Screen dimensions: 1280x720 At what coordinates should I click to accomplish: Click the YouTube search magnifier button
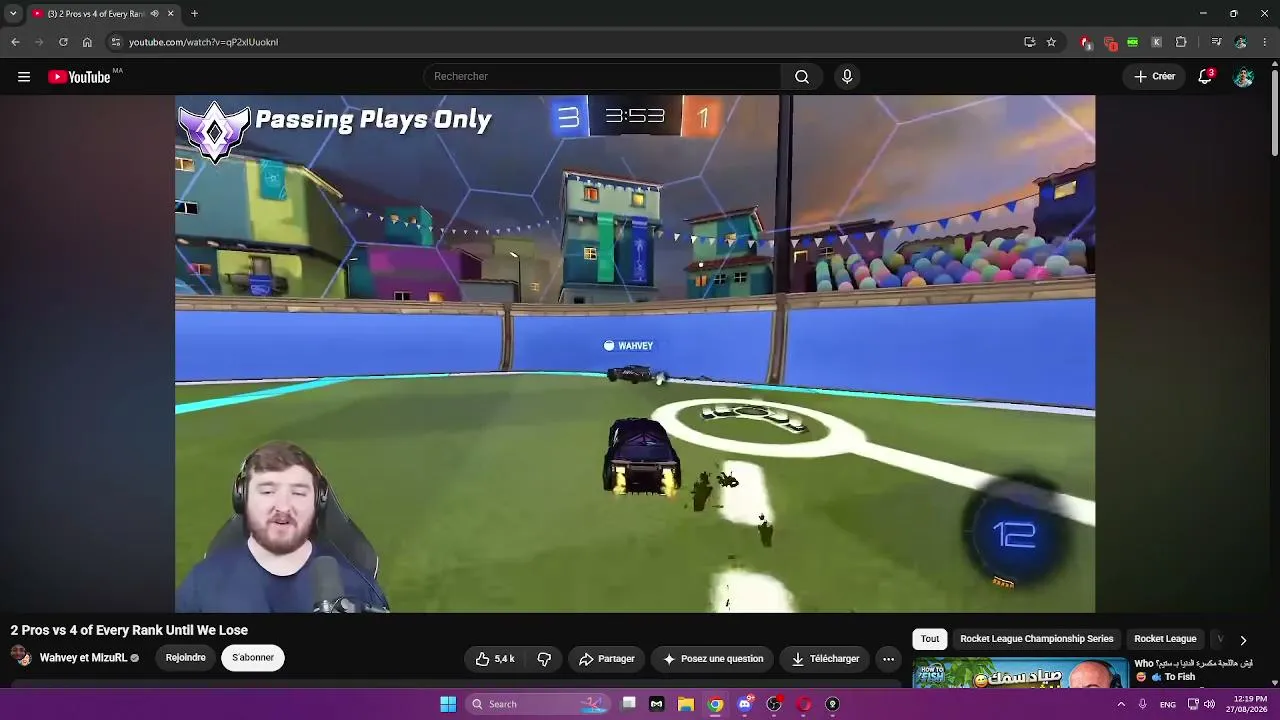click(x=802, y=77)
